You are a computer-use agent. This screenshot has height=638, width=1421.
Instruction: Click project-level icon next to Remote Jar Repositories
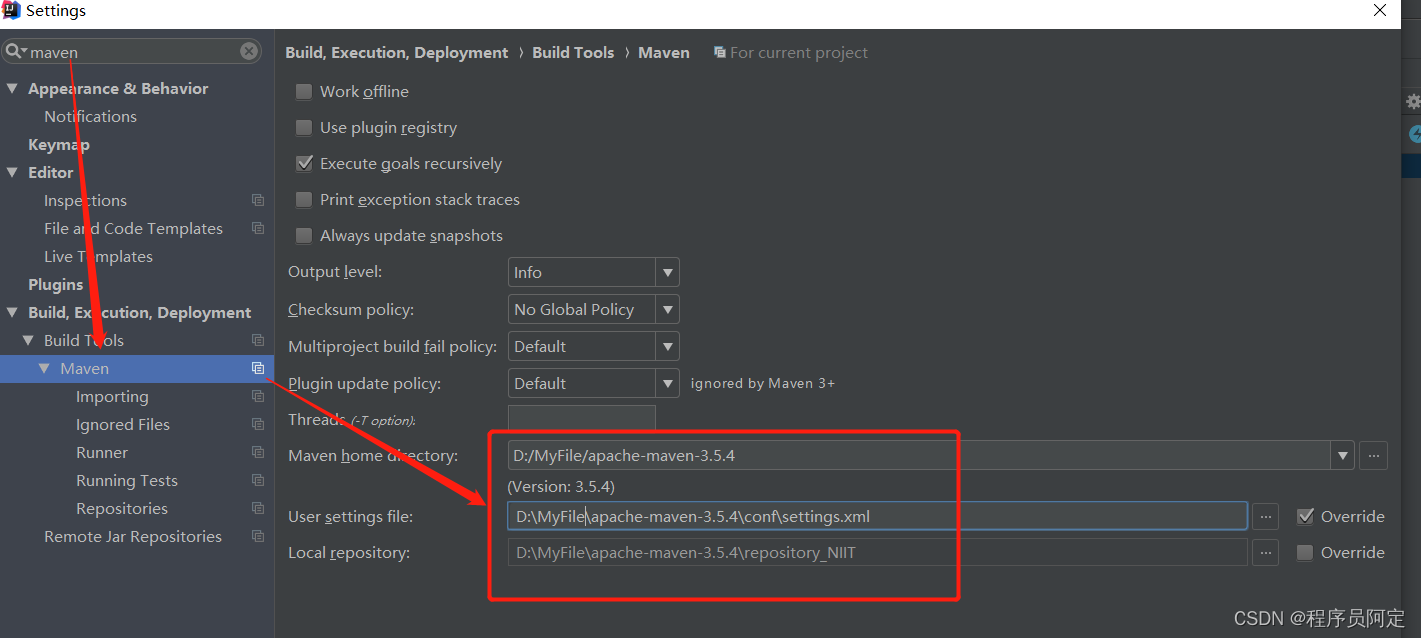click(x=258, y=536)
